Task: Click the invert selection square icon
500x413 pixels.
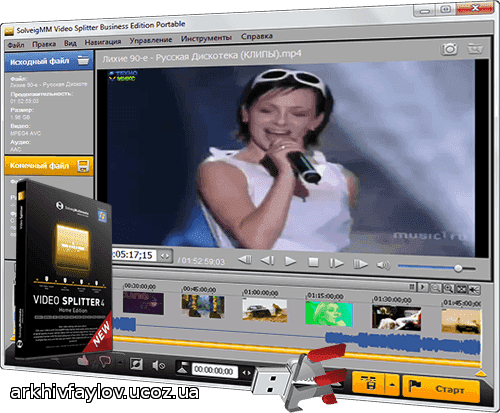Action: pyautogui.click(x=136, y=364)
